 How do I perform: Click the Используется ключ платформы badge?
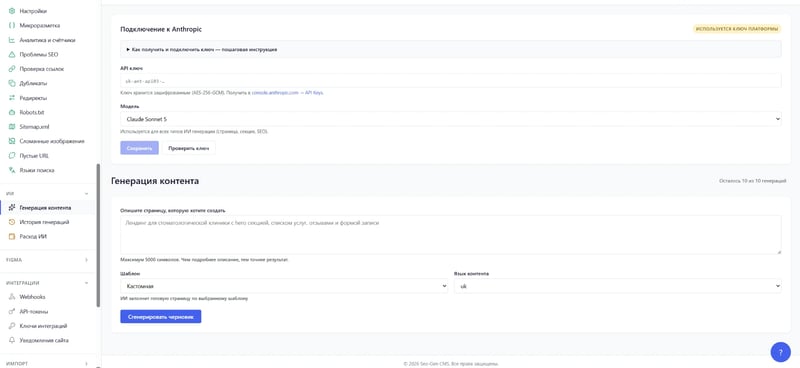[737, 29]
